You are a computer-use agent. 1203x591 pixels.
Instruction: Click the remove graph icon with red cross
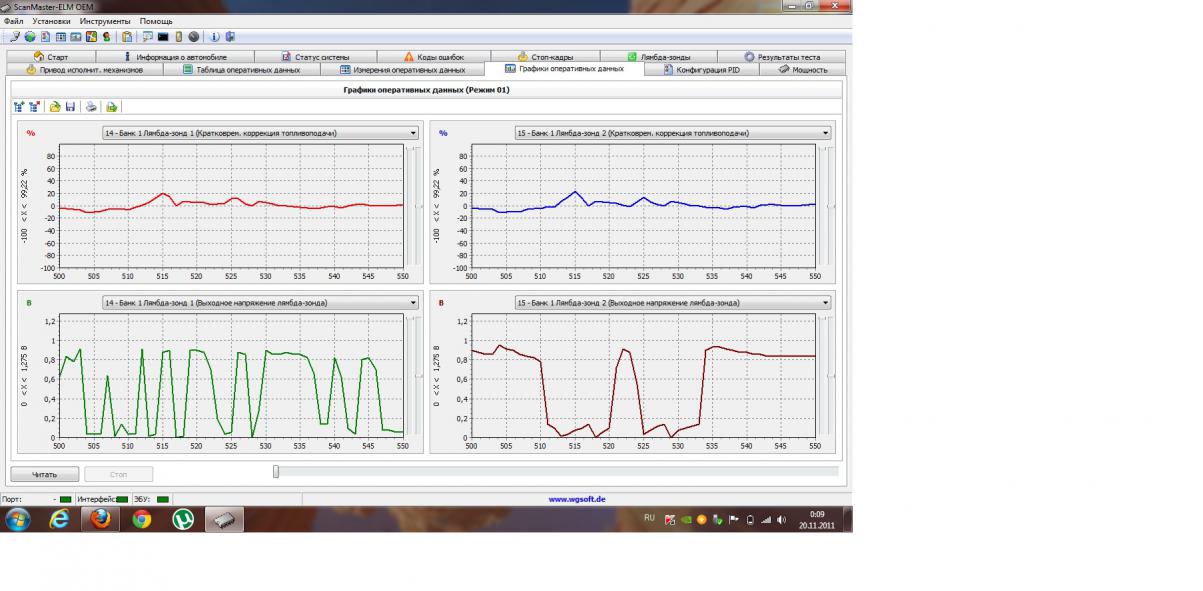tap(35, 106)
